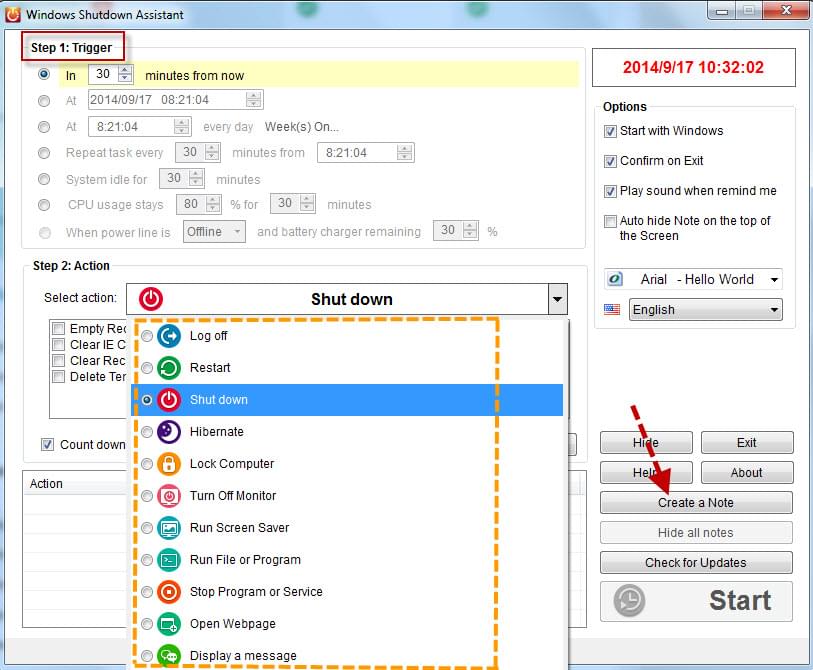Screen dimensions: 813x670
Task: Click the Check for Updates button
Action: click(696, 562)
